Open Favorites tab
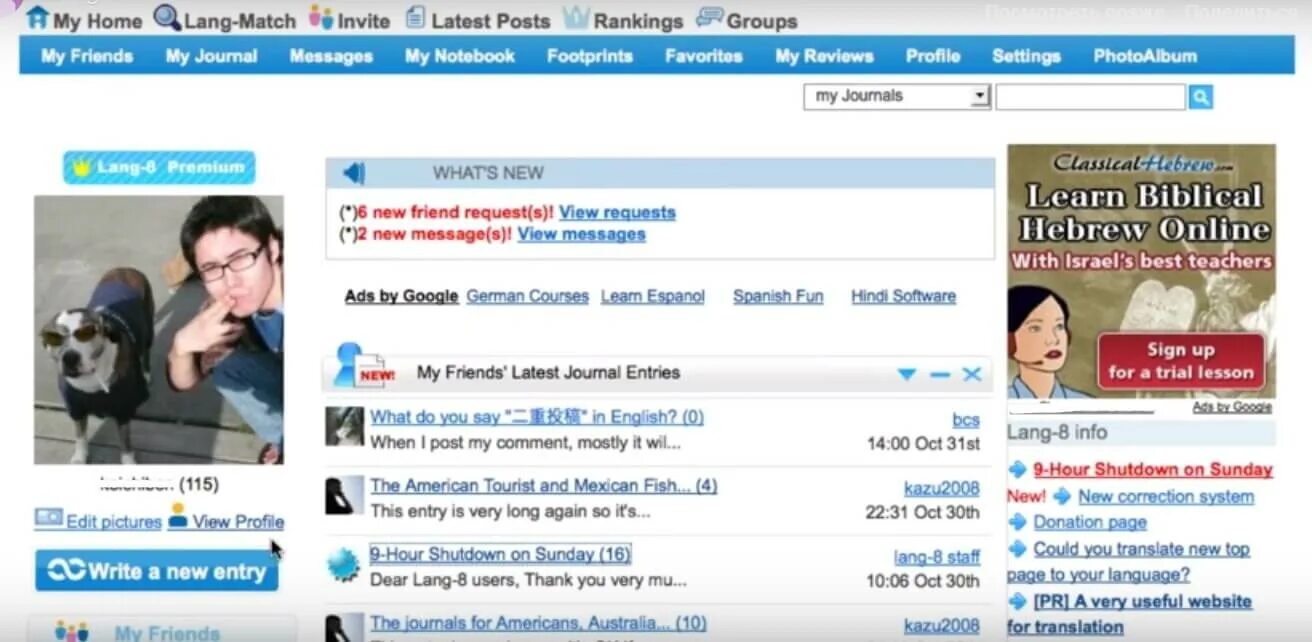Viewport: 1312px width, 642px height. (x=704, y=56)
